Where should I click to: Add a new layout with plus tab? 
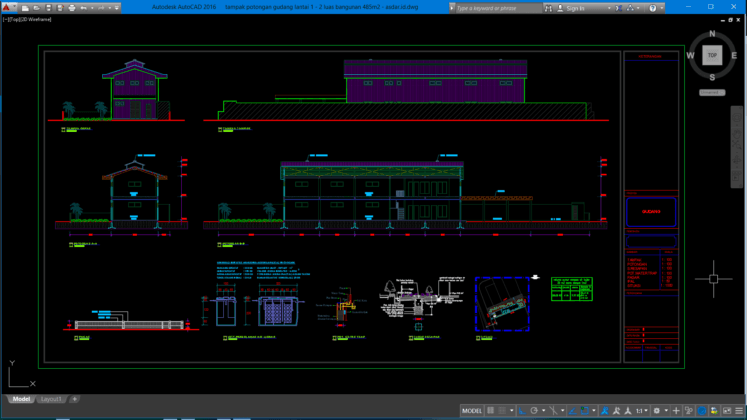tap(75, 399)
